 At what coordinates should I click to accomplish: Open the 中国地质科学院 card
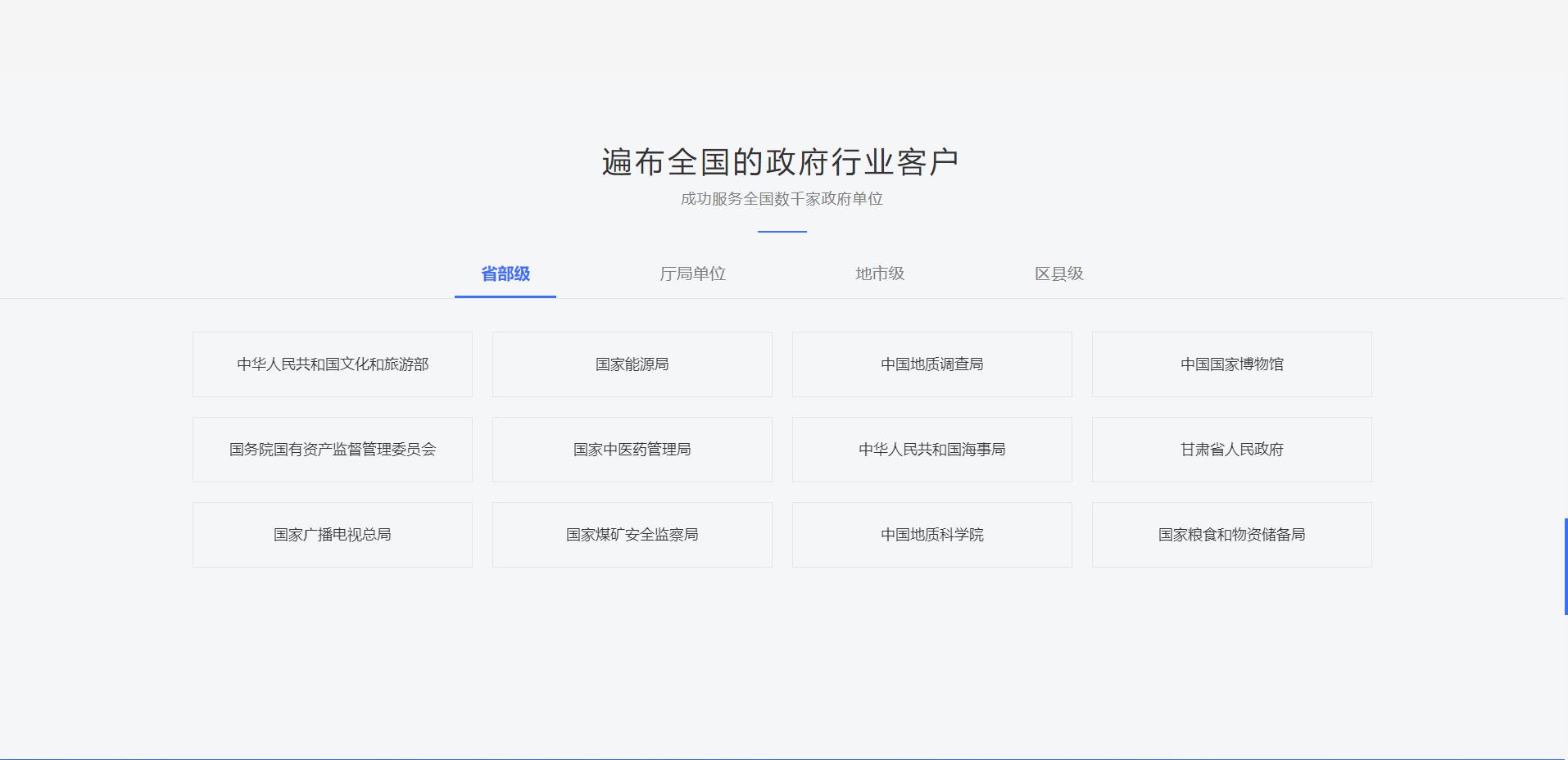pyautogui.click(x=932, y=535)
